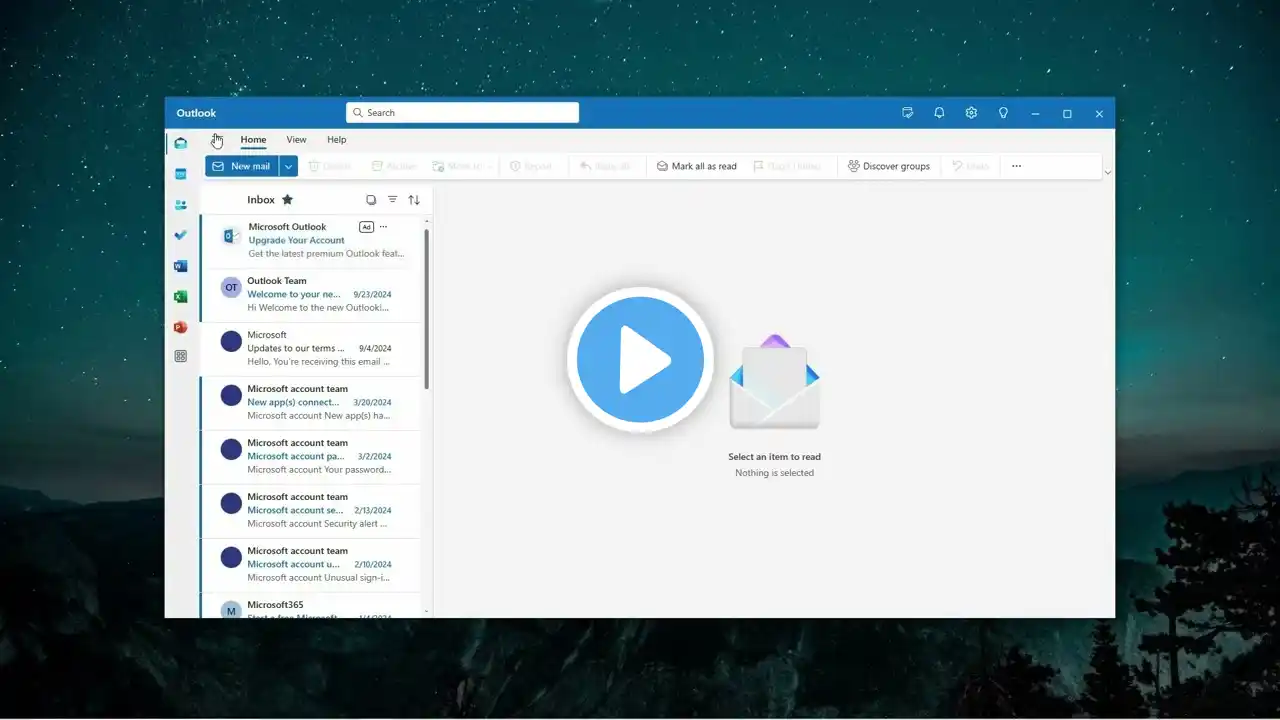Open Outlook settings gear
The width and height of the screenshot is (1280, 720).
971,113
